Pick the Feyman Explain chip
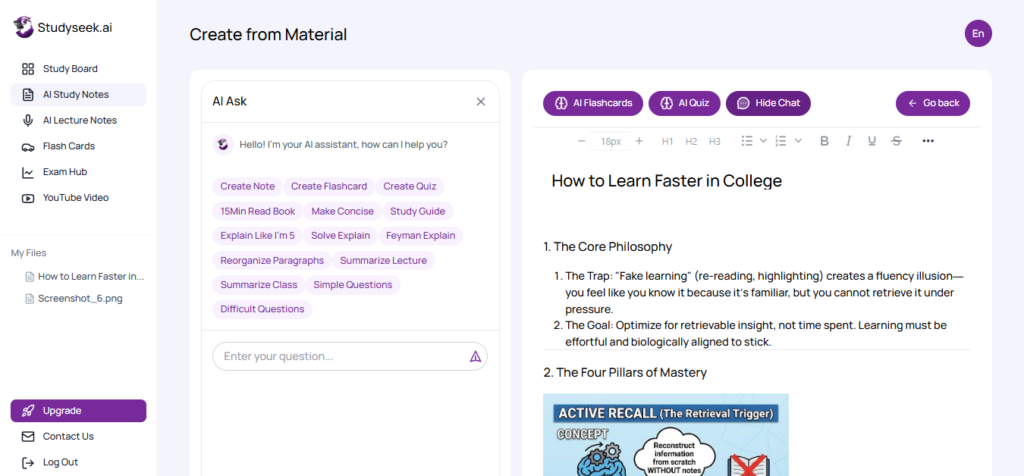 click(x=421, y=235)
